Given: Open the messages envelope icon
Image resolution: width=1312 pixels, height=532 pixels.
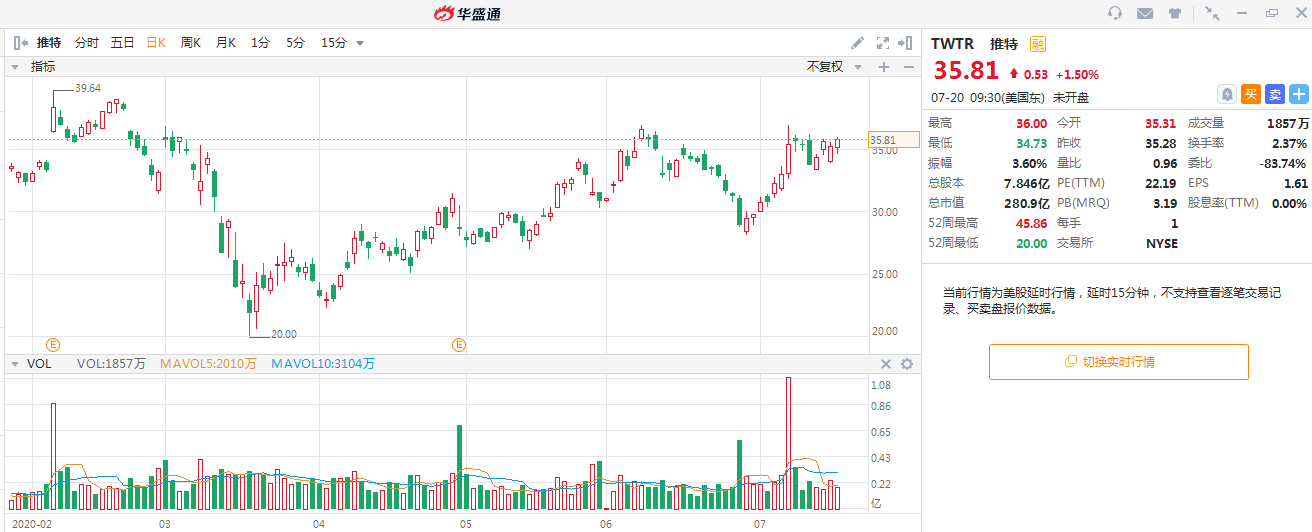Looking at the screenshot, I should pos(1145,13).
